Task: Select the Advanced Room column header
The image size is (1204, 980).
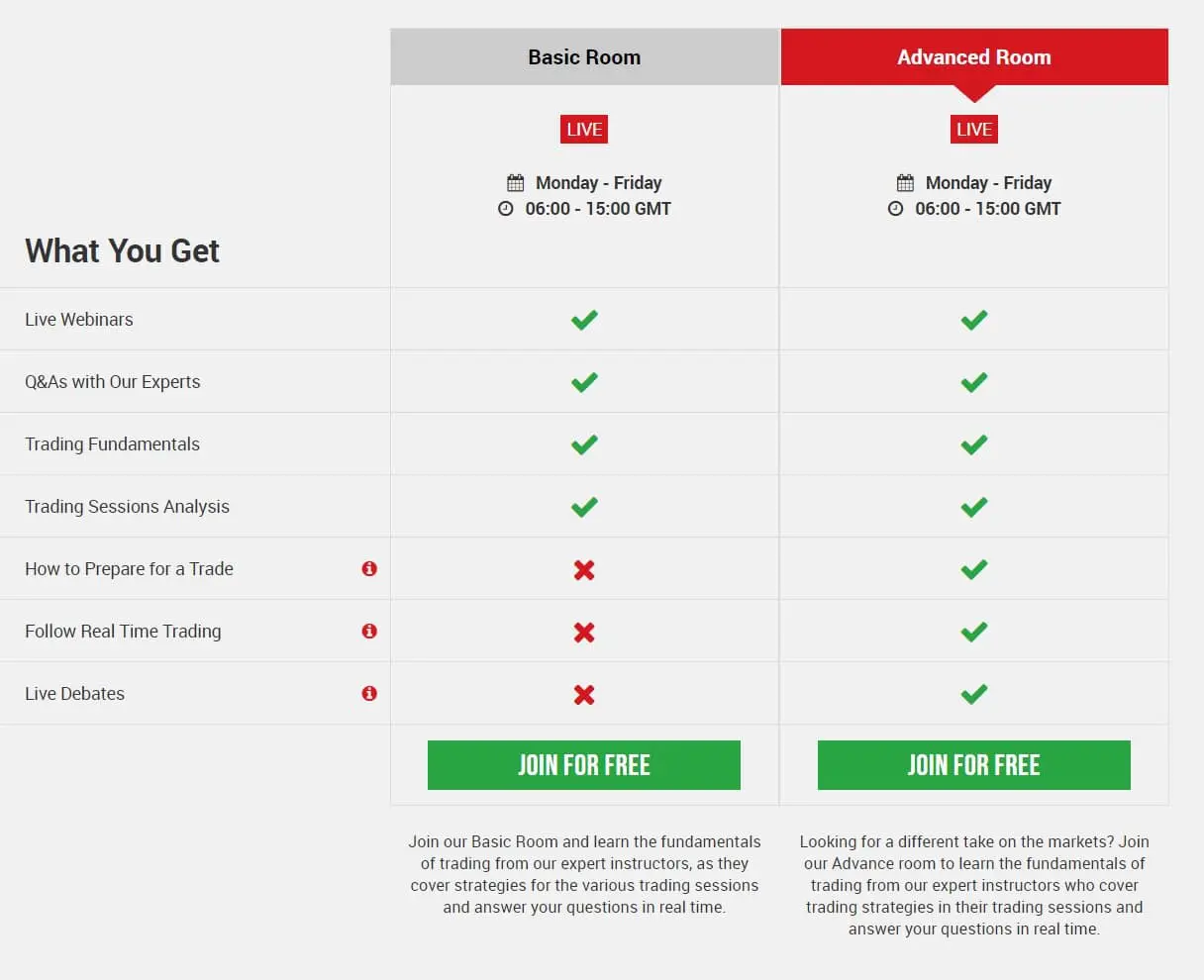Action: [x=974, y=57]
